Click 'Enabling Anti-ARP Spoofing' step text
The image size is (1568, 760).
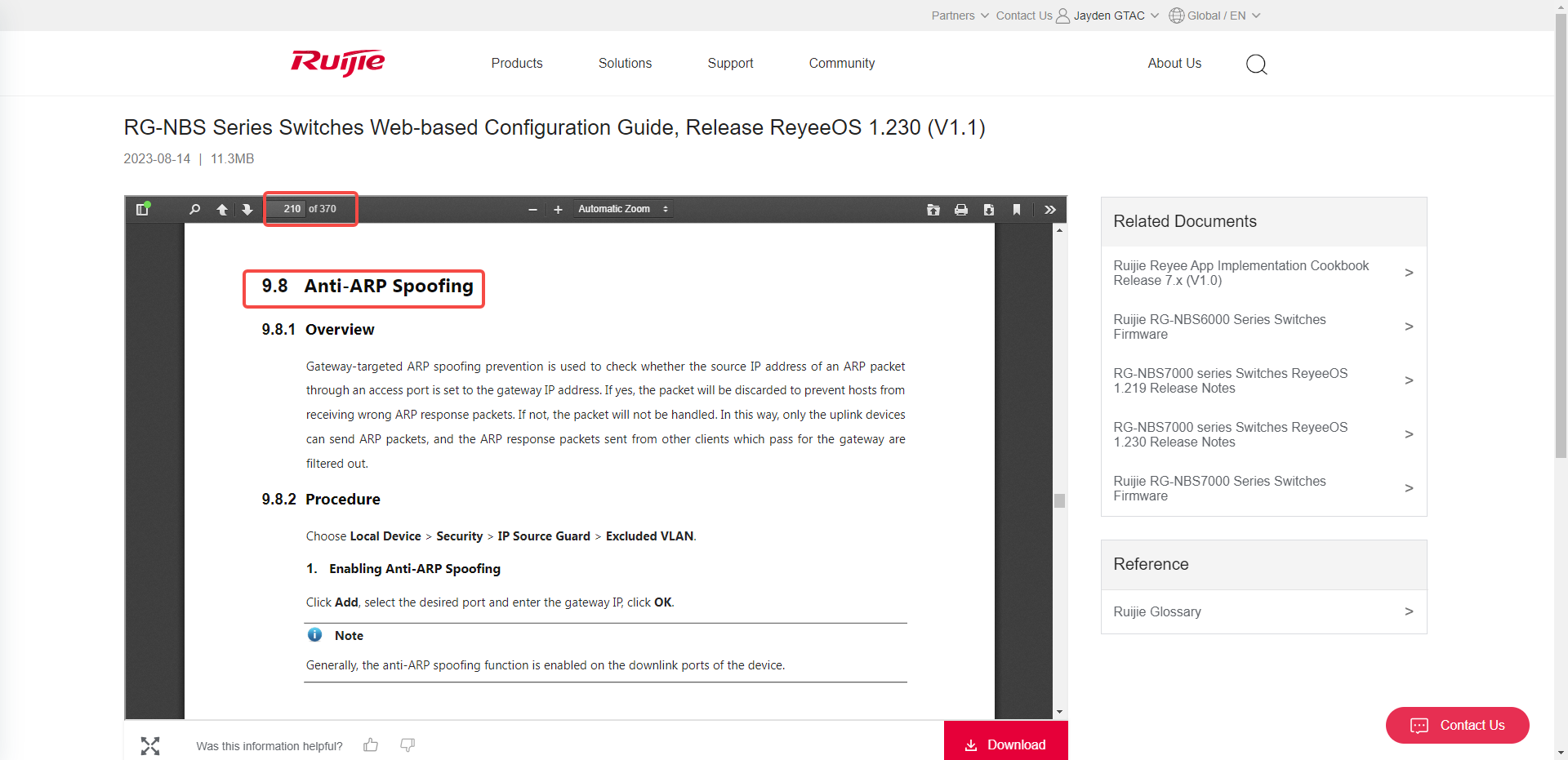[x=415, y=569]
